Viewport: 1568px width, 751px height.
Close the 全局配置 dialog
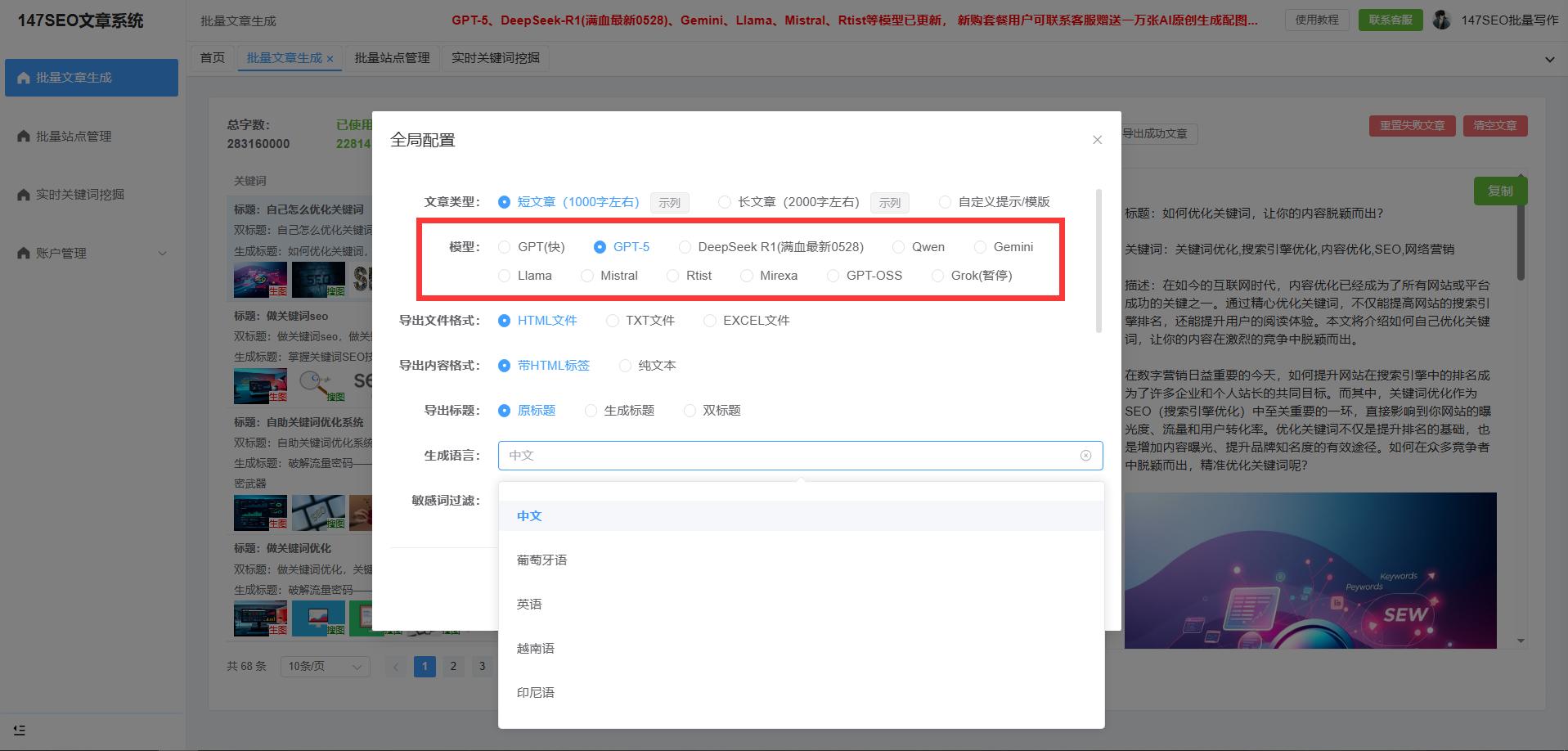[x=1097, y=139]
